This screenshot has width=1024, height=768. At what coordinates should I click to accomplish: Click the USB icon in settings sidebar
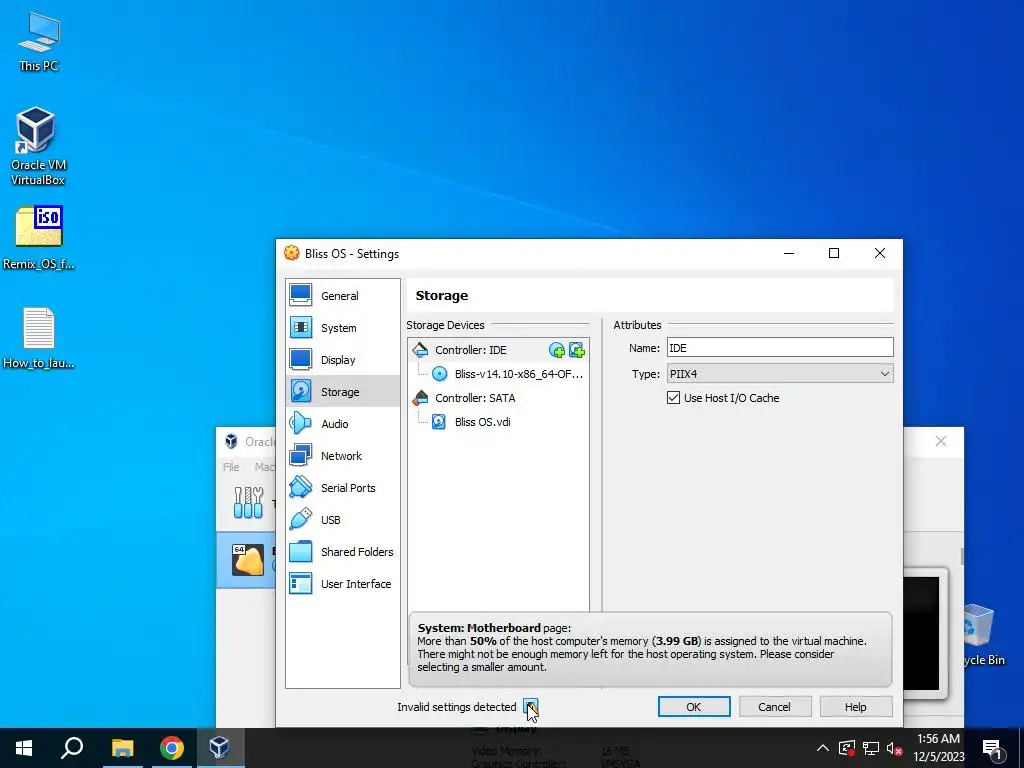pos(301,519)
